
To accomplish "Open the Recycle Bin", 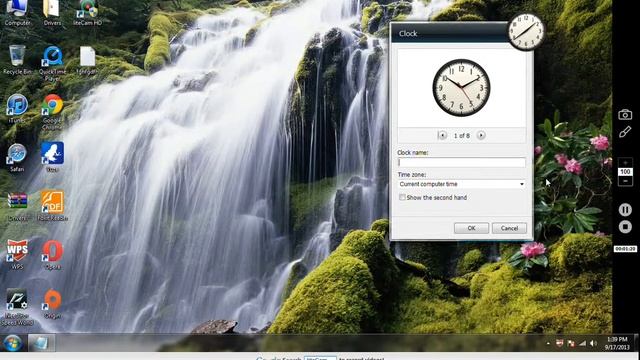I will pos(17,60).
